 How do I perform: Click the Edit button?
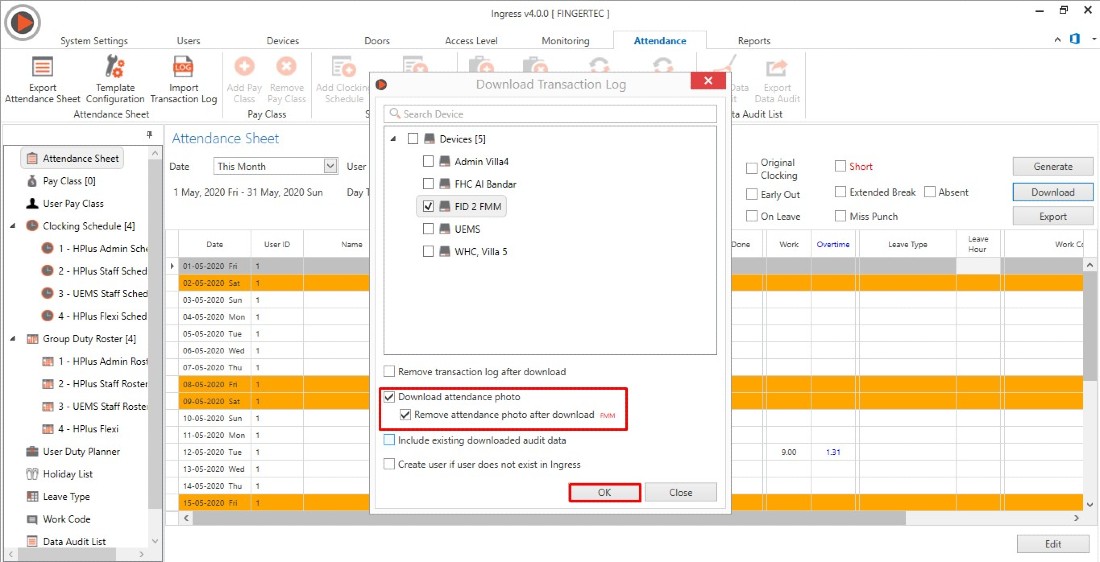1053,544
